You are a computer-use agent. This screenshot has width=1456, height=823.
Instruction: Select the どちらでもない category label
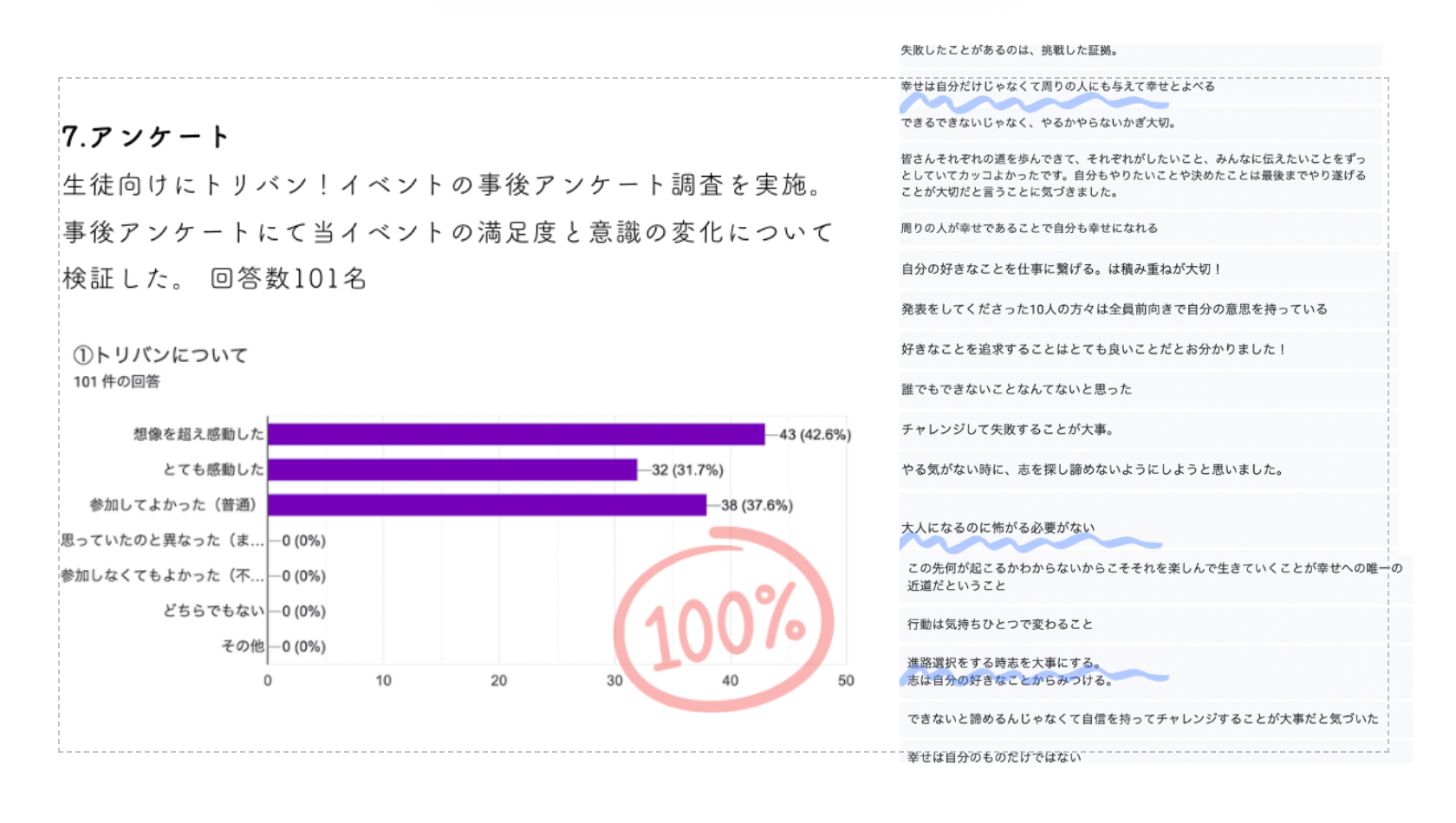point(213,611)
